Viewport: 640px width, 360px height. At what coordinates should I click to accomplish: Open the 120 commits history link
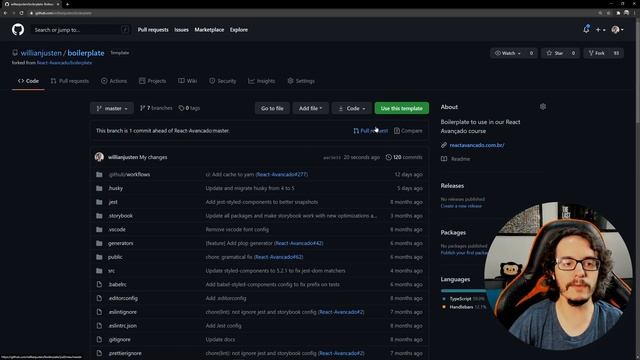404,157
